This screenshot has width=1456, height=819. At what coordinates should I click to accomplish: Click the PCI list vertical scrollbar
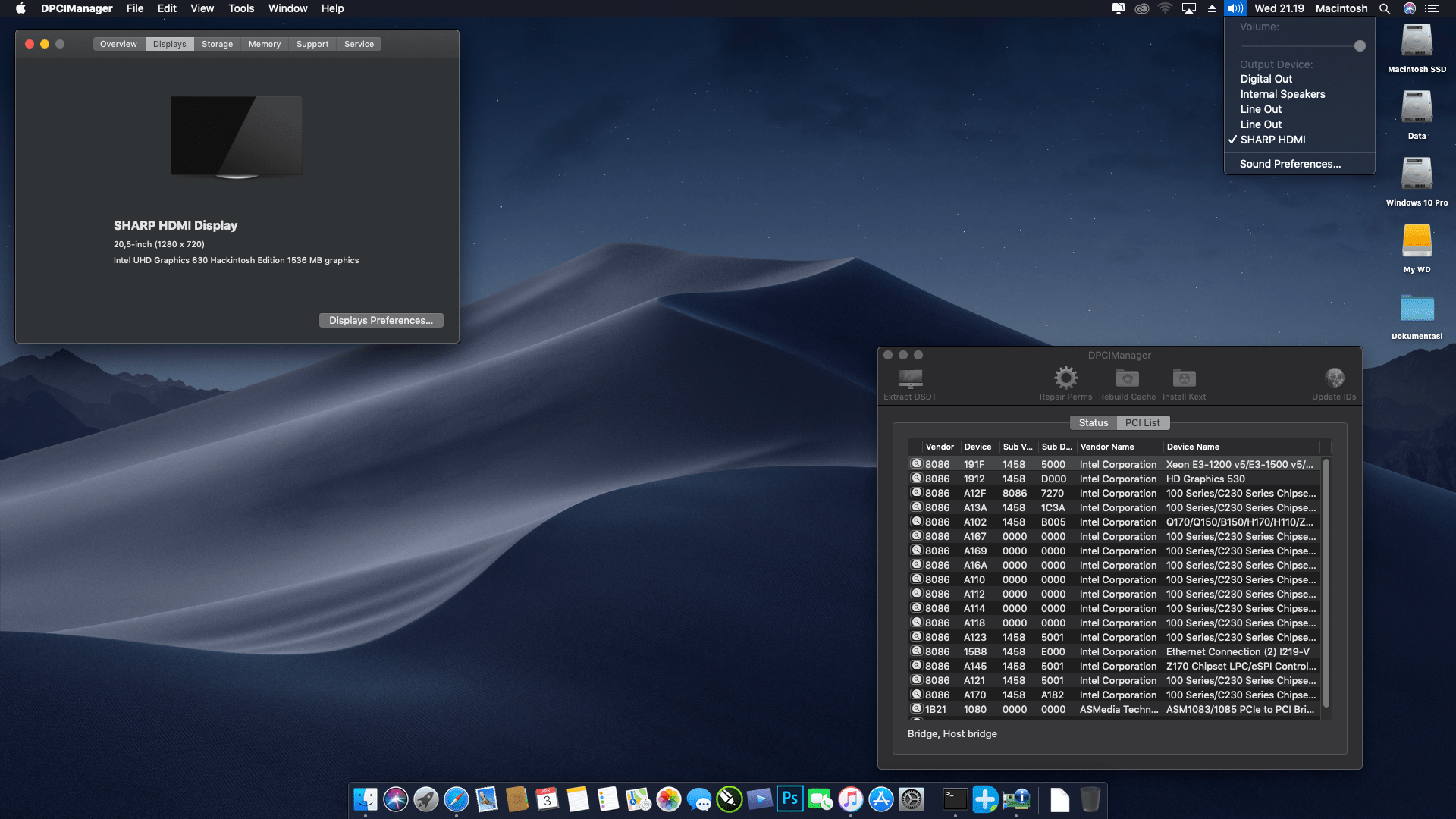[1326, 582]
